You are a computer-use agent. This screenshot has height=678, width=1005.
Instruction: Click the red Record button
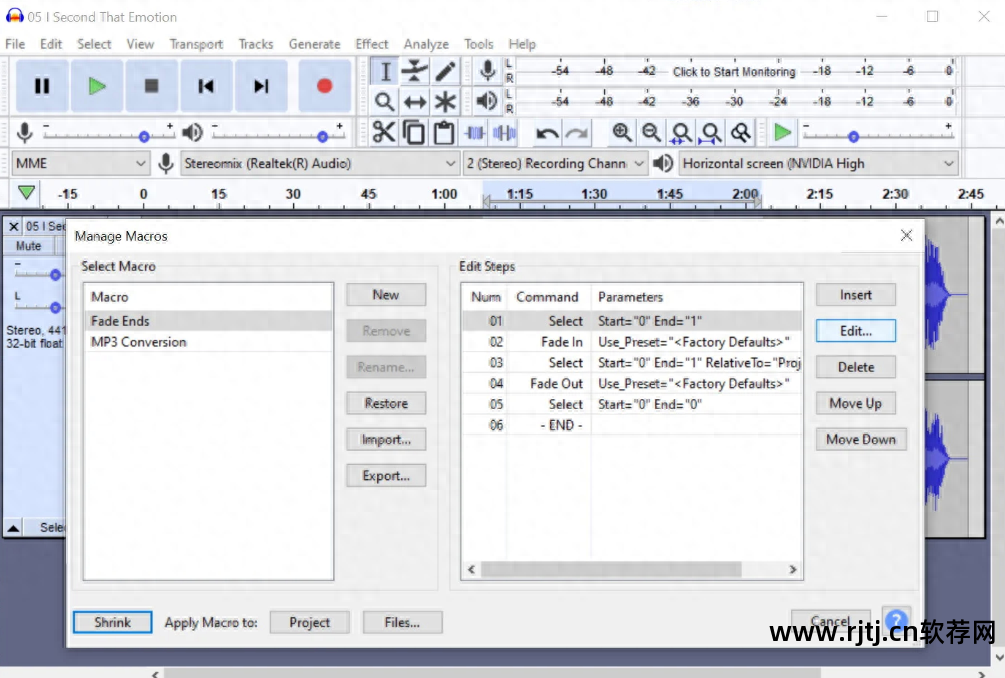click(x=324, y=86)
